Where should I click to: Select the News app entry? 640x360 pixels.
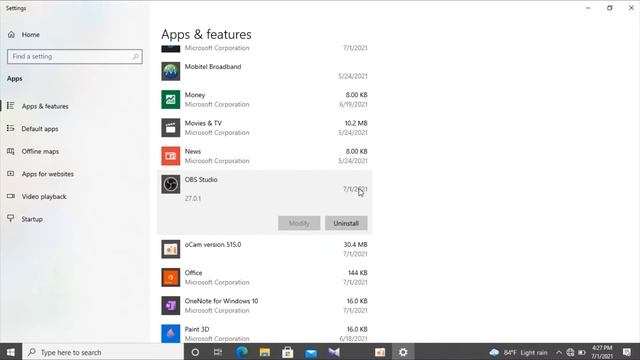264,156
